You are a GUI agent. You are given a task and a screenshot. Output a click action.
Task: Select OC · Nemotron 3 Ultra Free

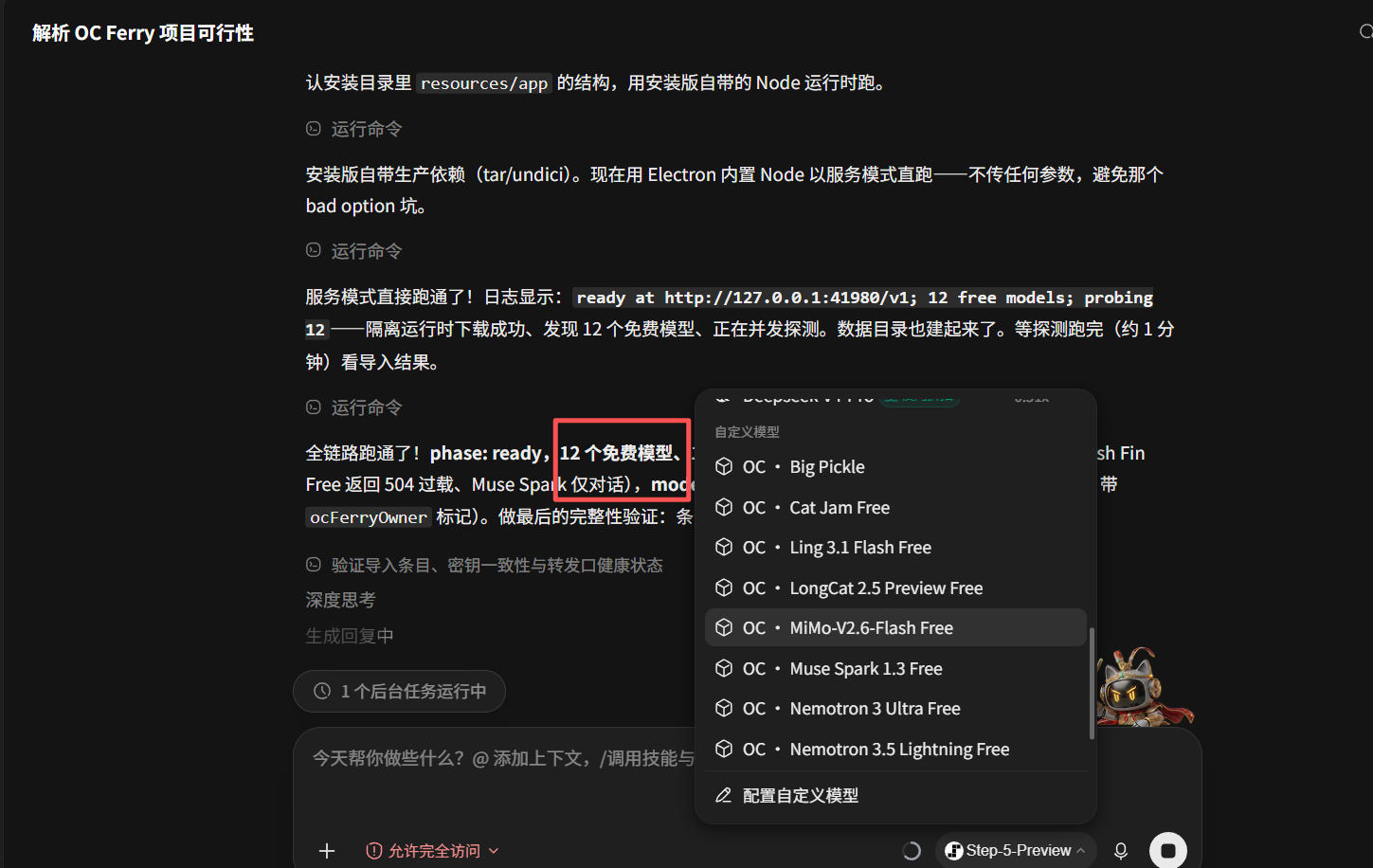tap(895, 708)
